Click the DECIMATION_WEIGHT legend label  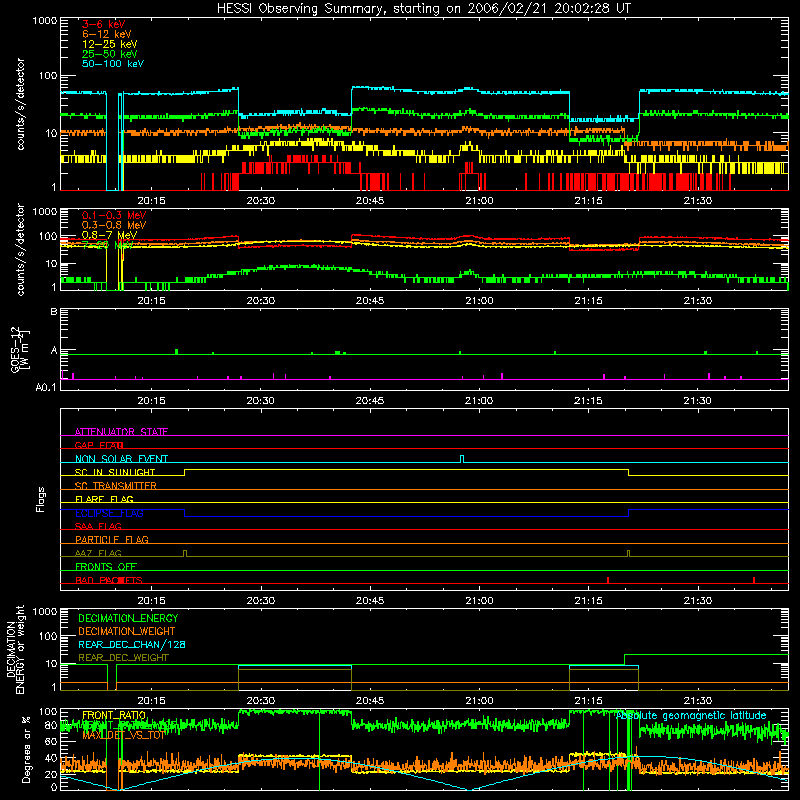(x=127, y=631)
